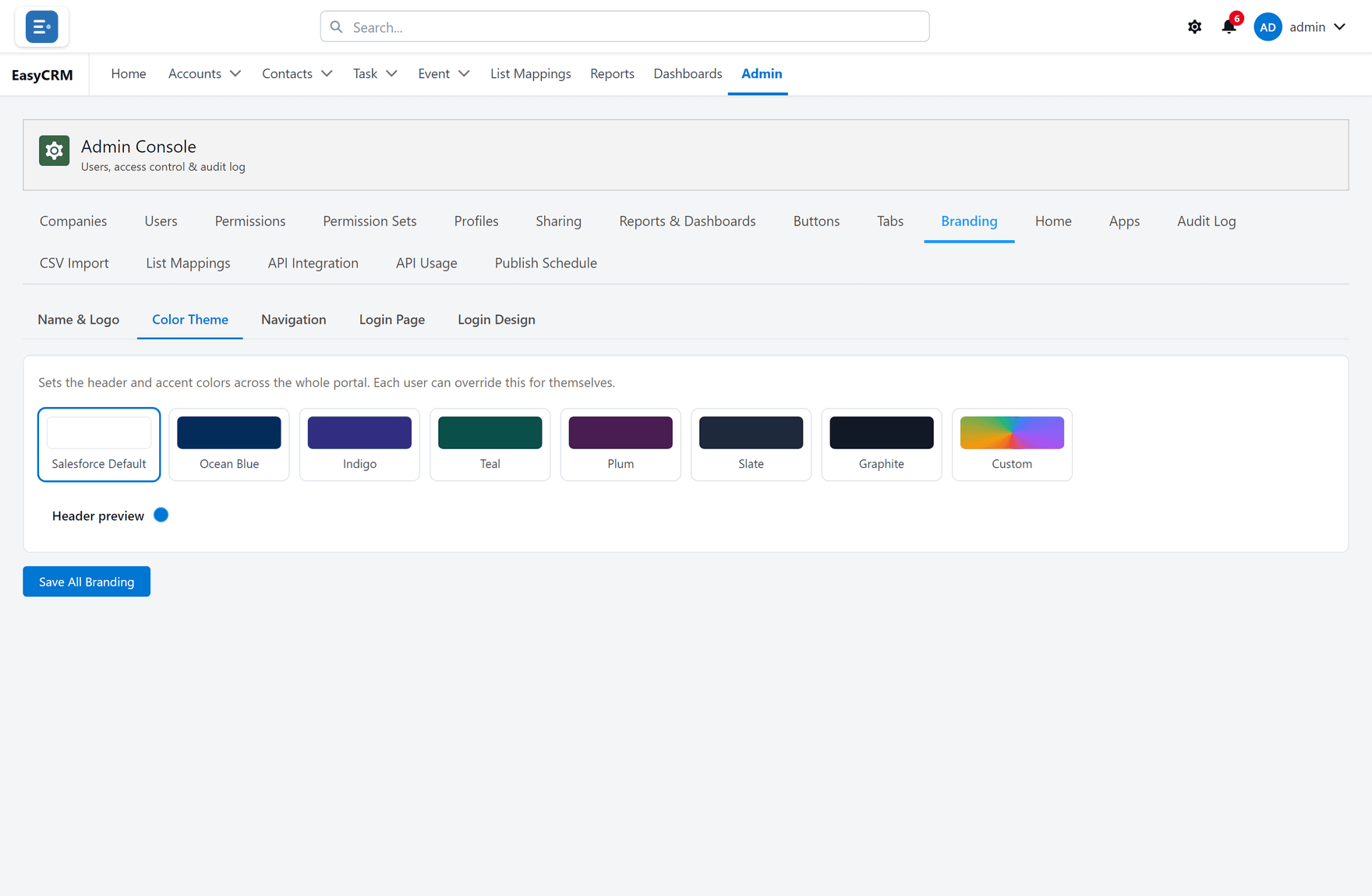Open the Login Page sub-tab

[x=392, y=320]
